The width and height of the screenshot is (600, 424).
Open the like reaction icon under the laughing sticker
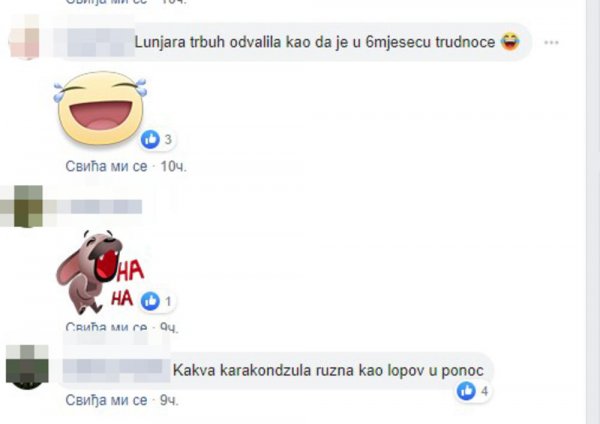pyautogui.click(x=150, y=139)
